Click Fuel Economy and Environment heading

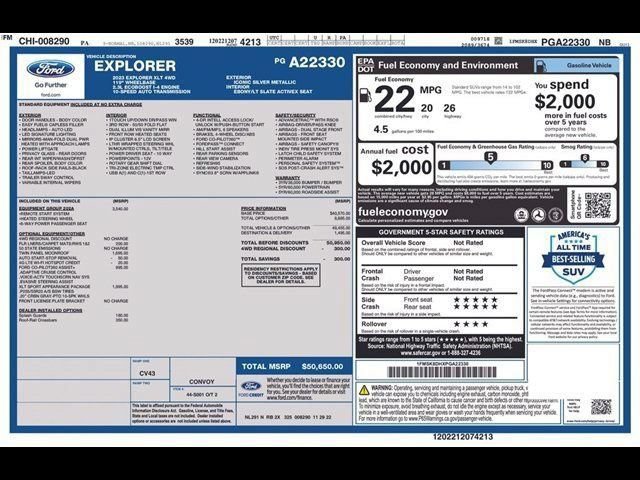coord(448,65)
